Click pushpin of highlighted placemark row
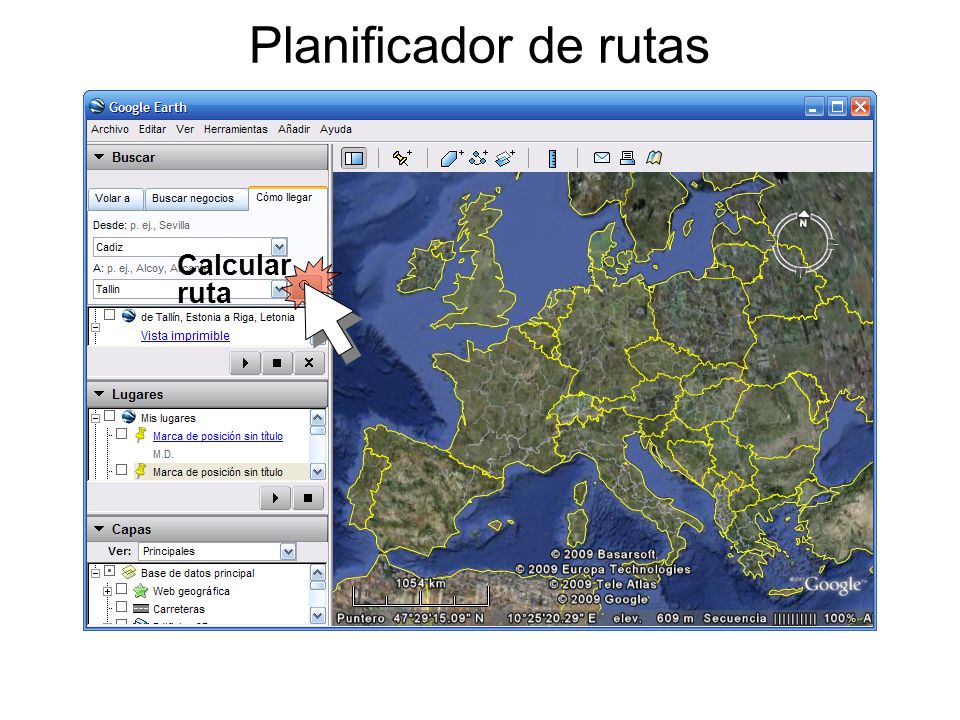 pos(141,471)
